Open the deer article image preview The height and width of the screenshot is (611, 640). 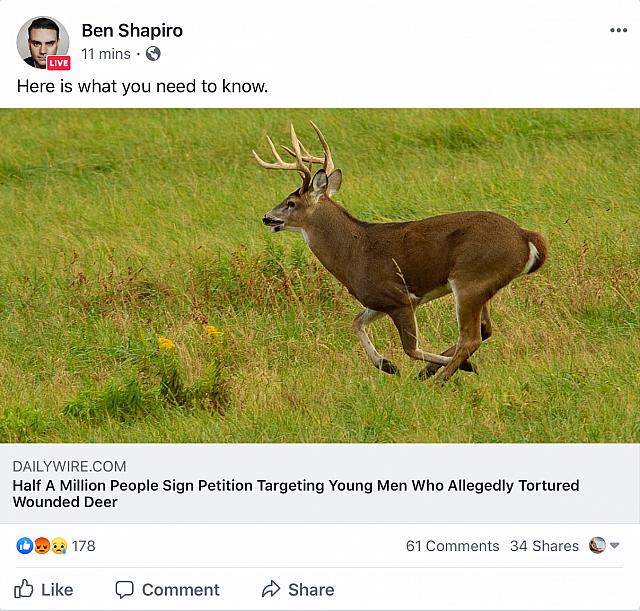coord(320,276)
